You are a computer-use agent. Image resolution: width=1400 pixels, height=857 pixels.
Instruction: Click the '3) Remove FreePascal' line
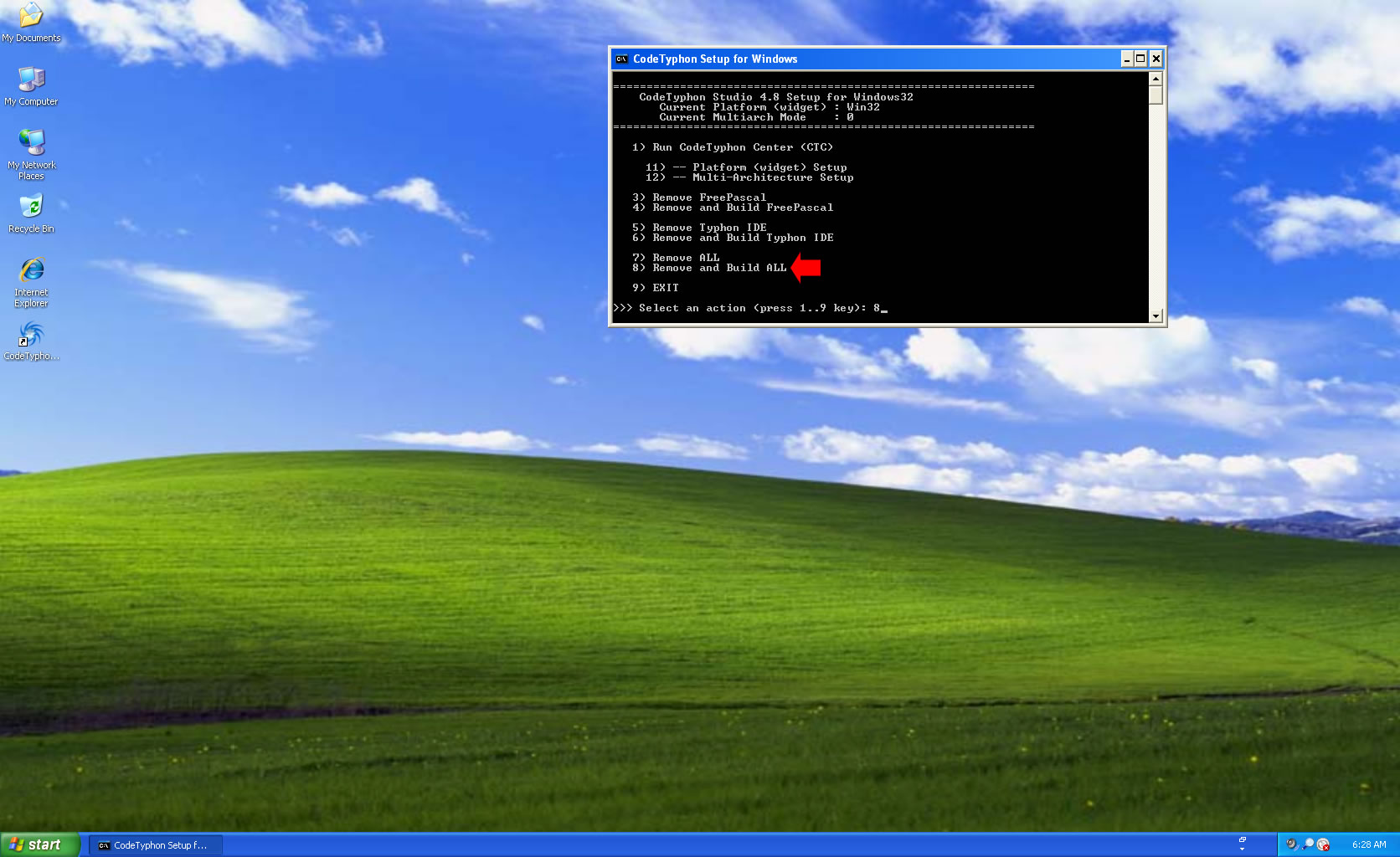pyautogui.click(x=699, y=198)
